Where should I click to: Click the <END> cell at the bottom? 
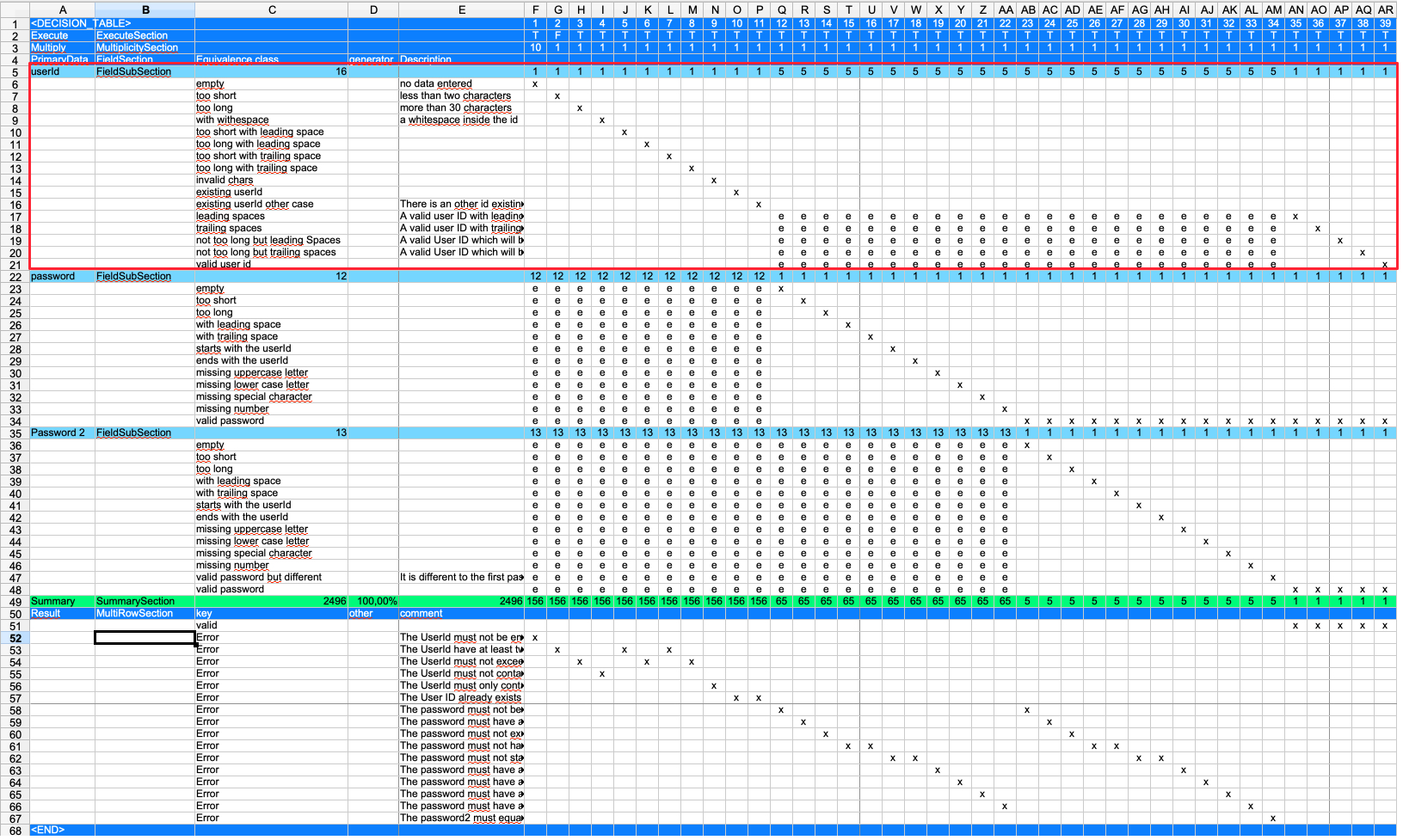click(x=62, y=830)
